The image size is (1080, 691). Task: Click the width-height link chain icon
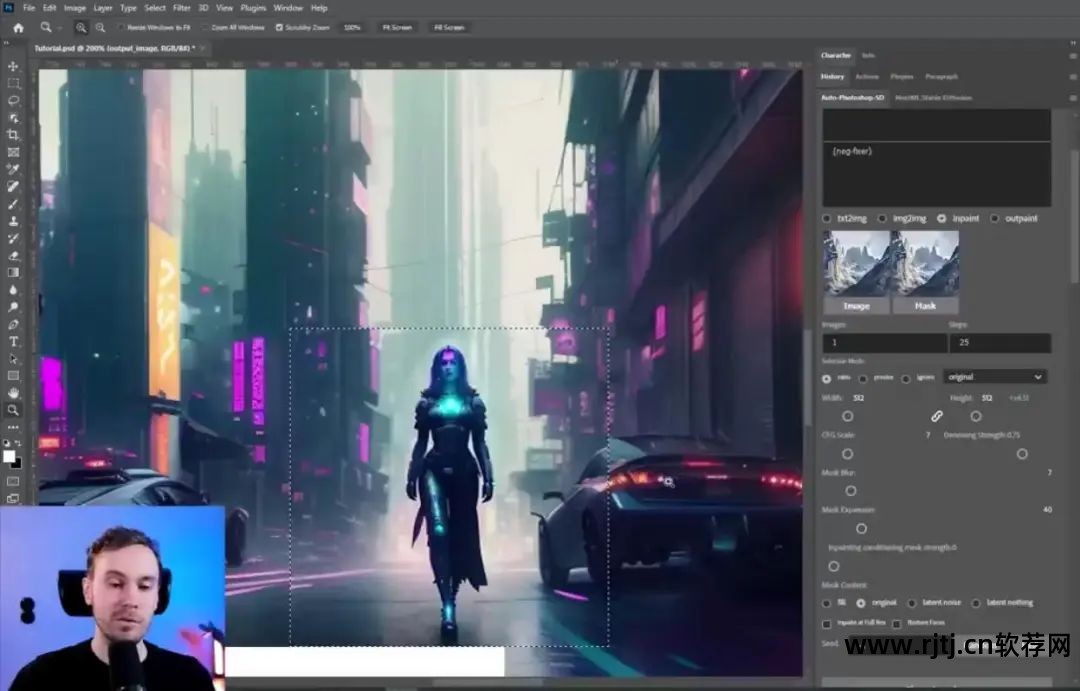coord(937,416)
